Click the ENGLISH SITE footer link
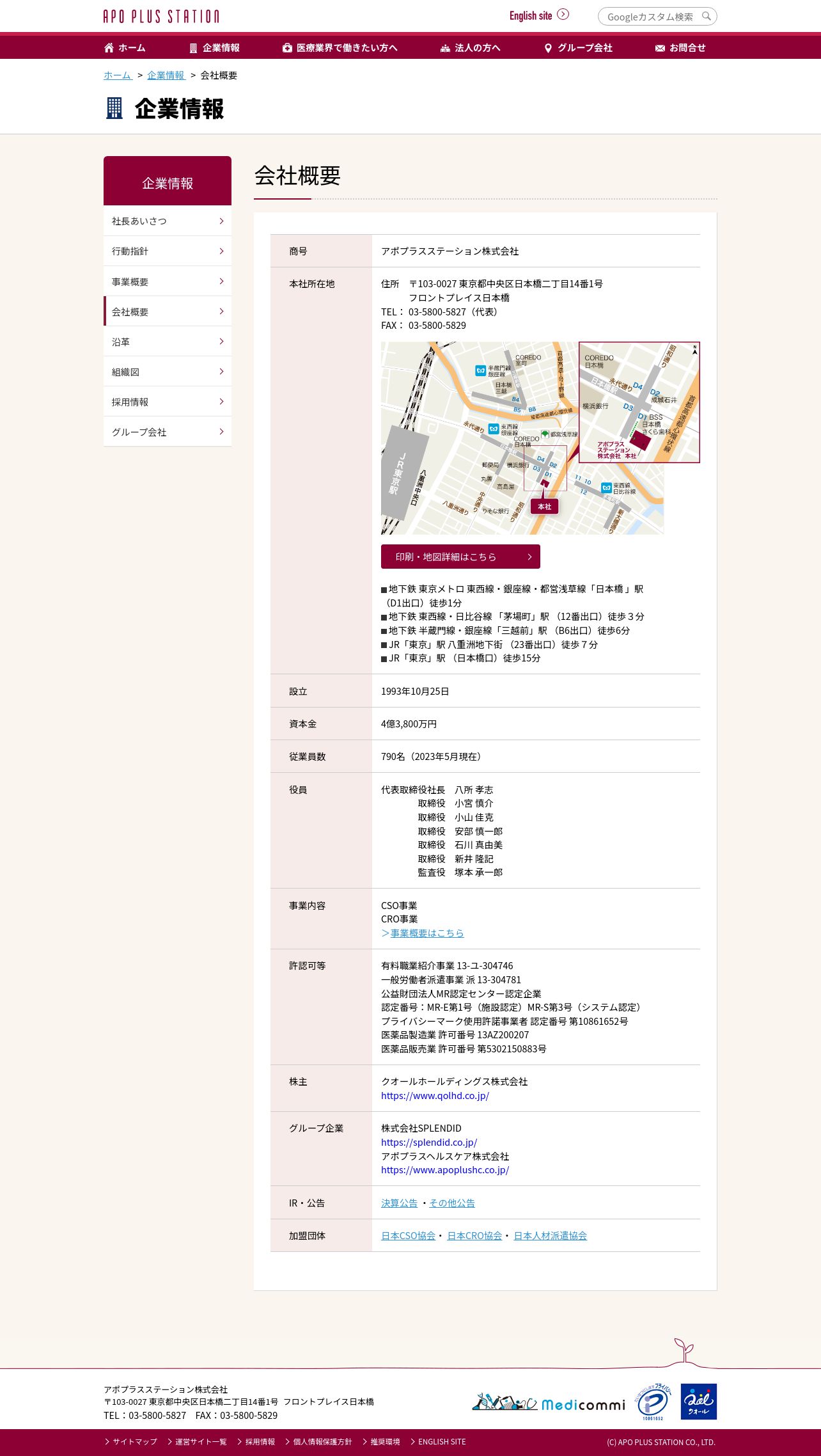The width and height of the screenshot is (821, 1456). coord(439,1442)
